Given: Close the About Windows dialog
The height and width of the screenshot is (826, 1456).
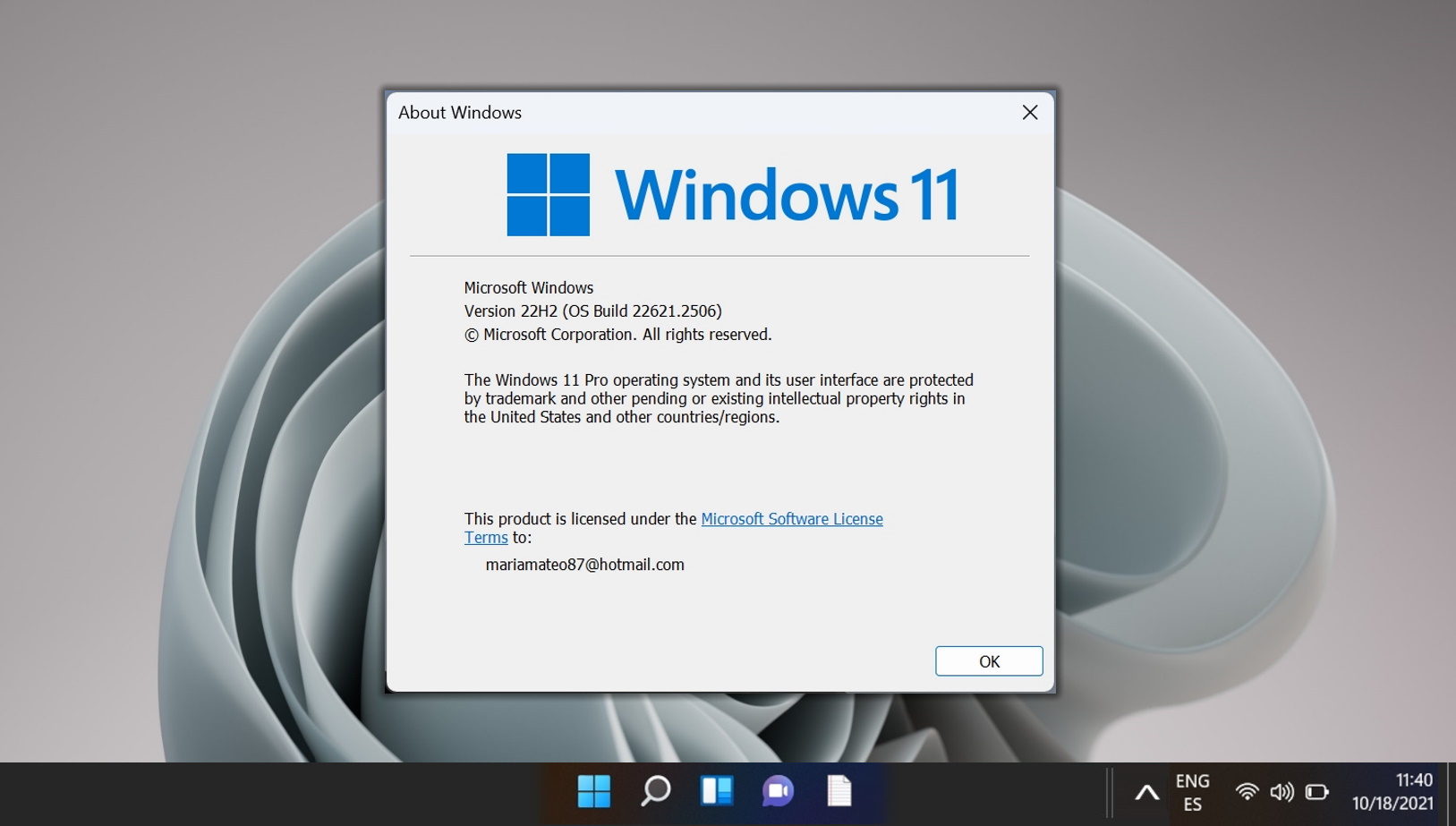Looking at the screenshot, I should (x=1029, y=113).
